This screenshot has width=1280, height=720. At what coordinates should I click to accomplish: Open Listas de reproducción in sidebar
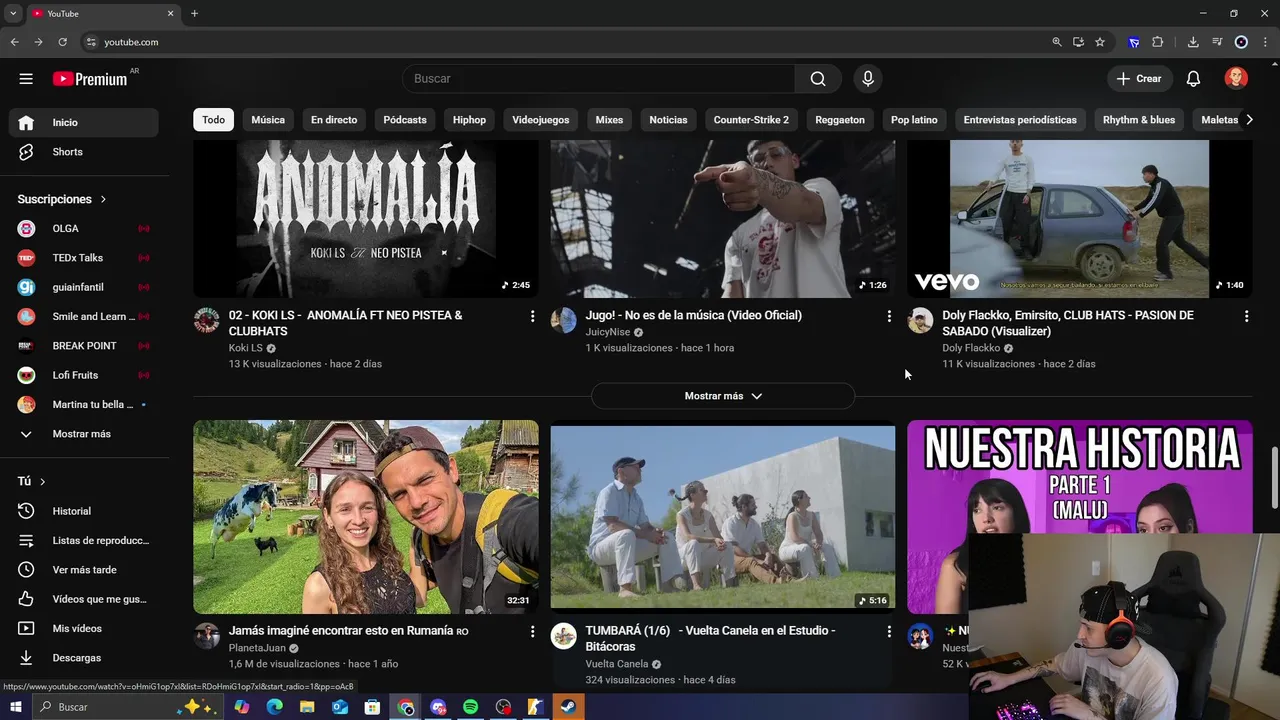click(84, 540)
